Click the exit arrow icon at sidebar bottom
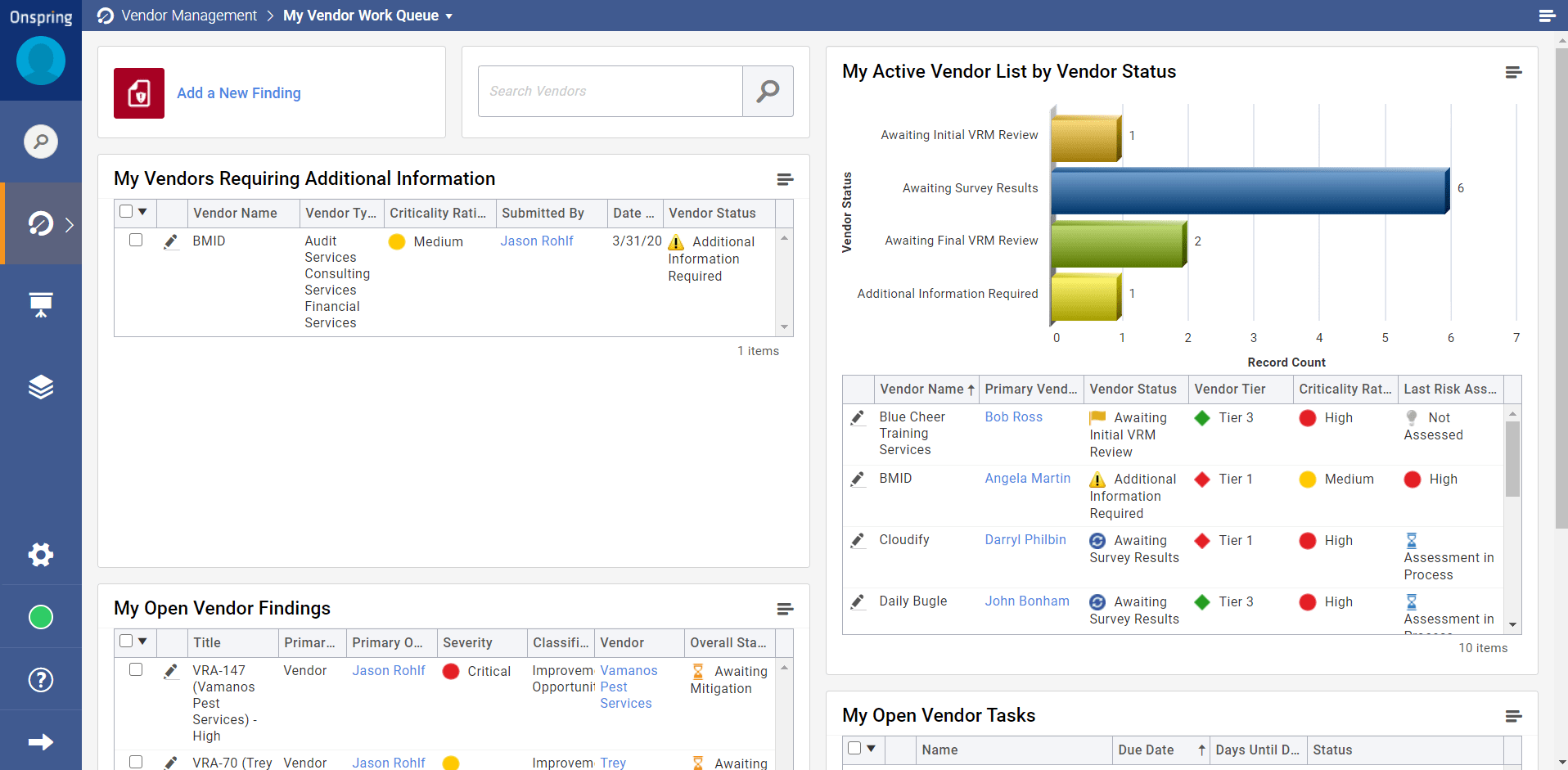Screen dimensions: 1568x770 pos(41,741)
